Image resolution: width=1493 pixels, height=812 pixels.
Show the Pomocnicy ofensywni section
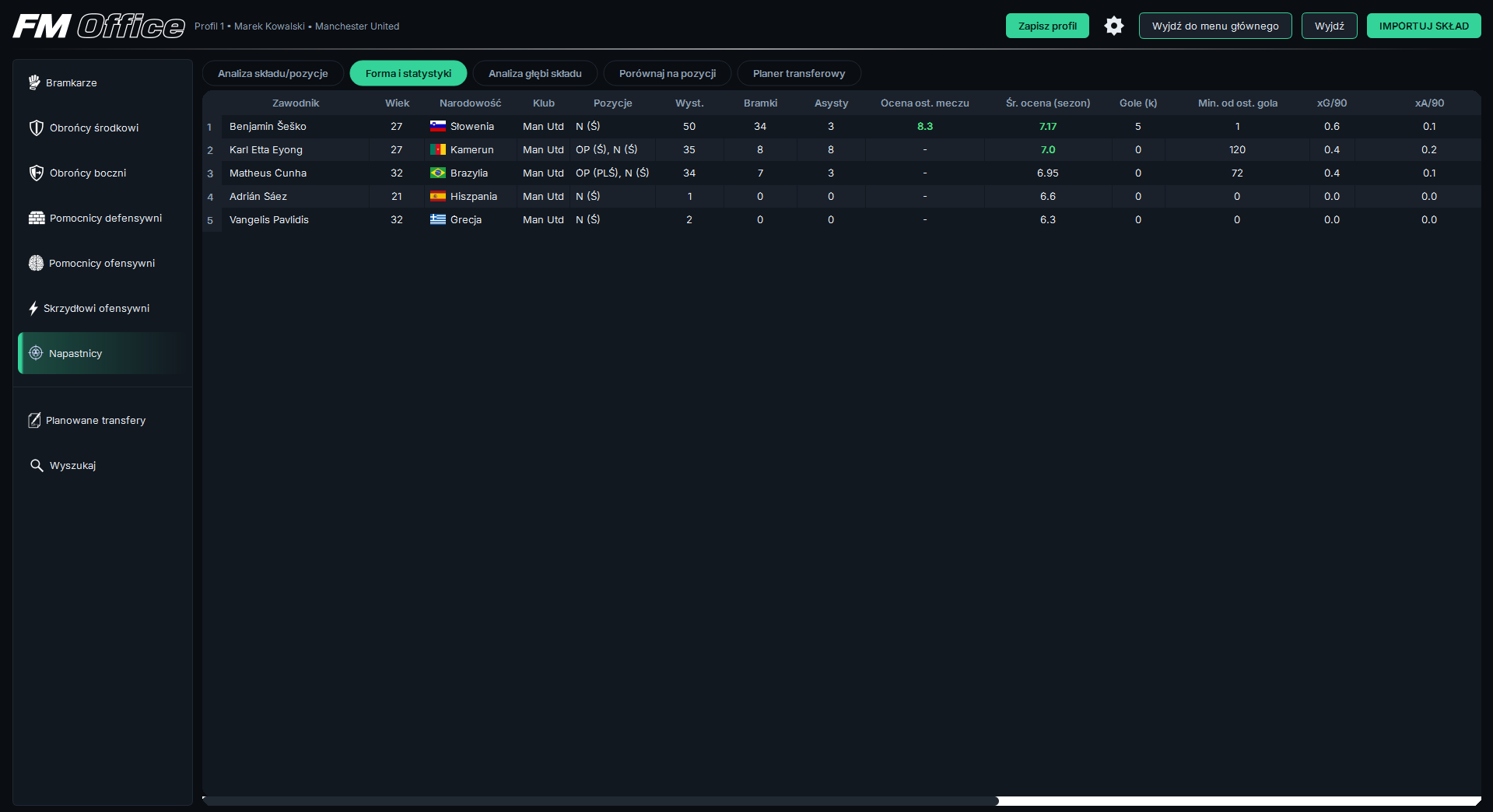pos(103,263)
